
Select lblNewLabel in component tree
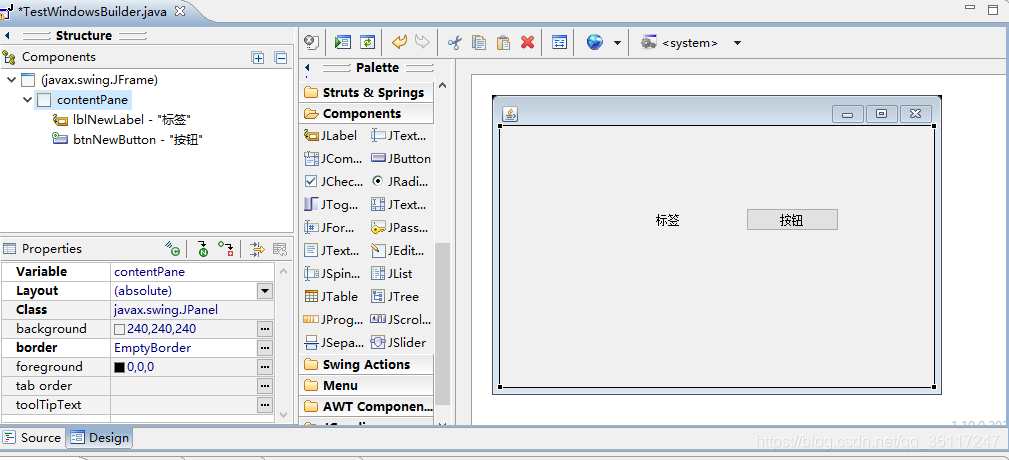click(x=122, y=120)
